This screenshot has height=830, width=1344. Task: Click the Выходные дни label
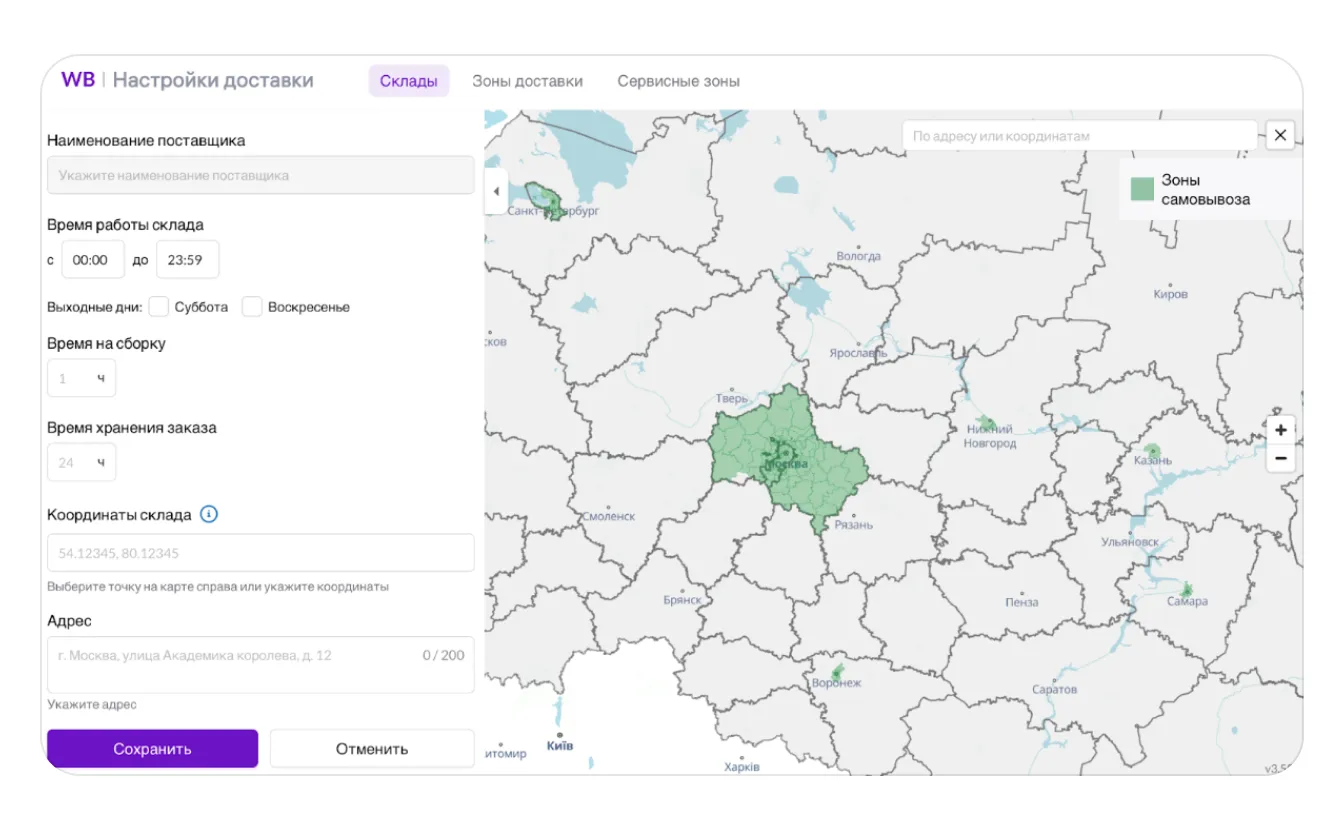click(x=94, y=307)
